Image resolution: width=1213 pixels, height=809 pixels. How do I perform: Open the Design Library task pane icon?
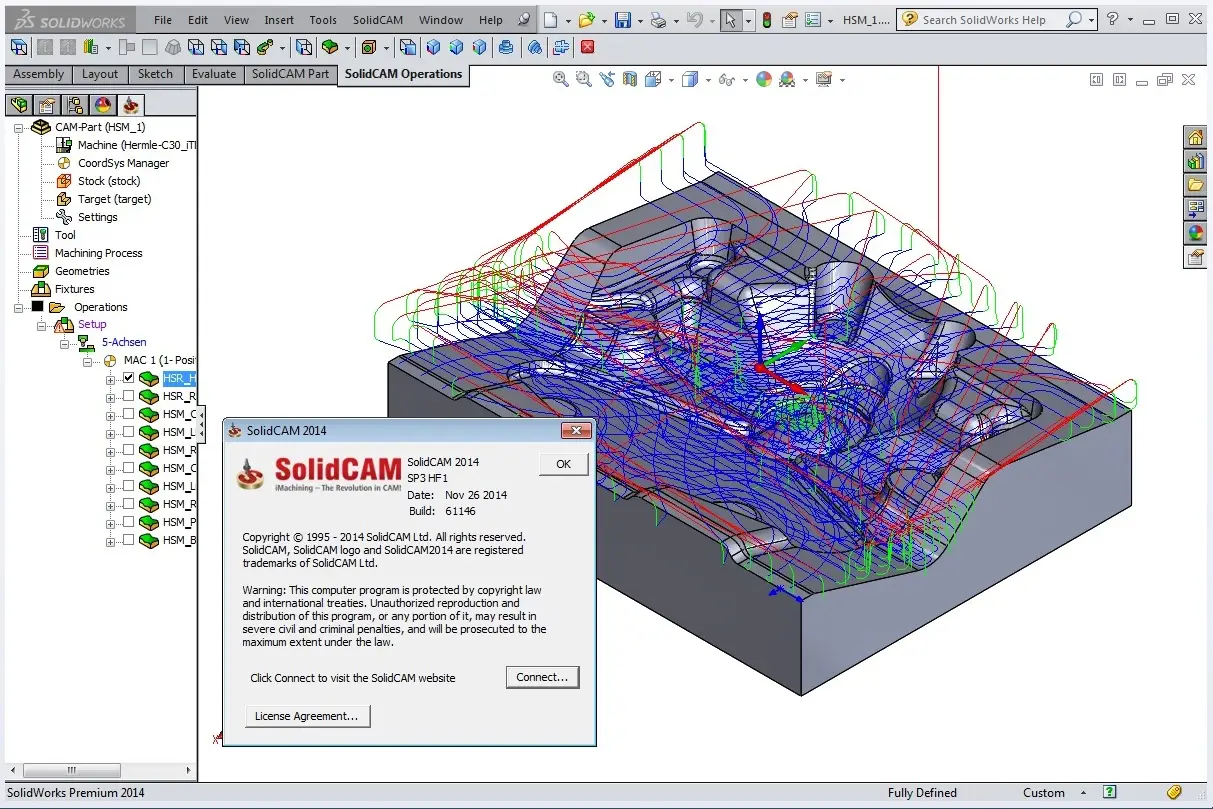[x=1195, y=161]
